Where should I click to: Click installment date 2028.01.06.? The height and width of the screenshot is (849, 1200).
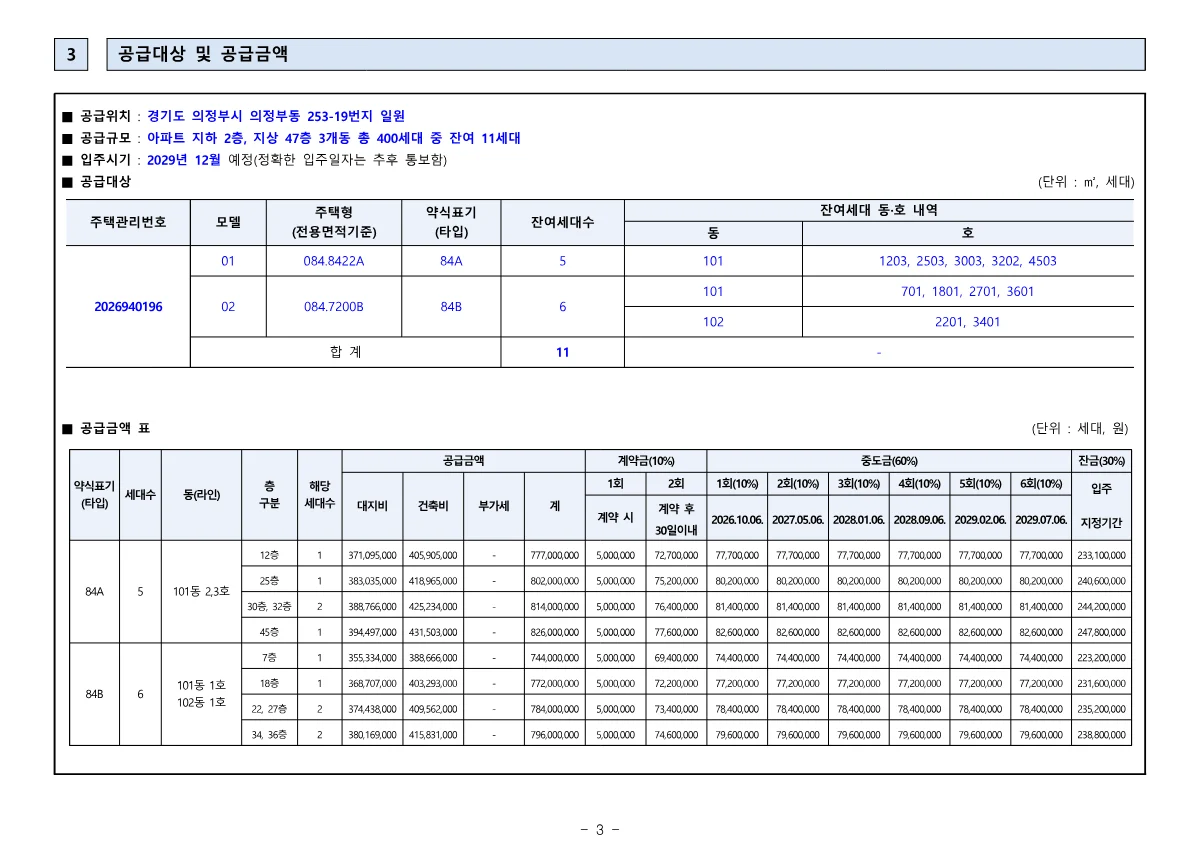(x=858, y=520)
